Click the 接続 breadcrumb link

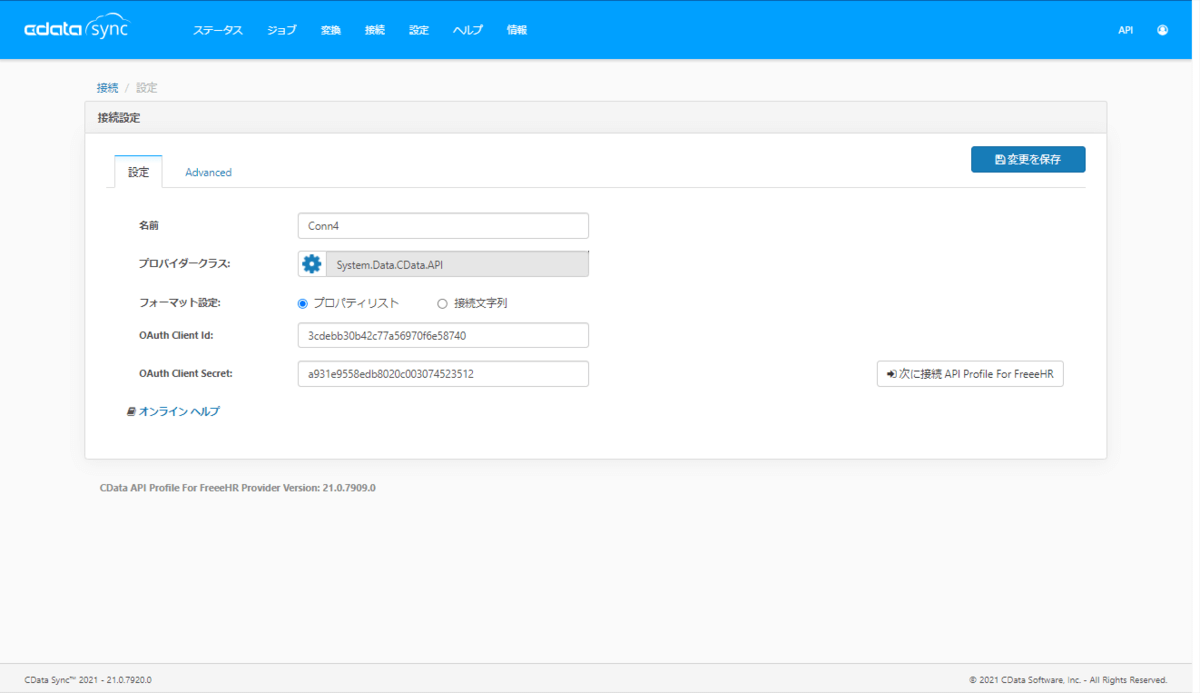point(107,88)
